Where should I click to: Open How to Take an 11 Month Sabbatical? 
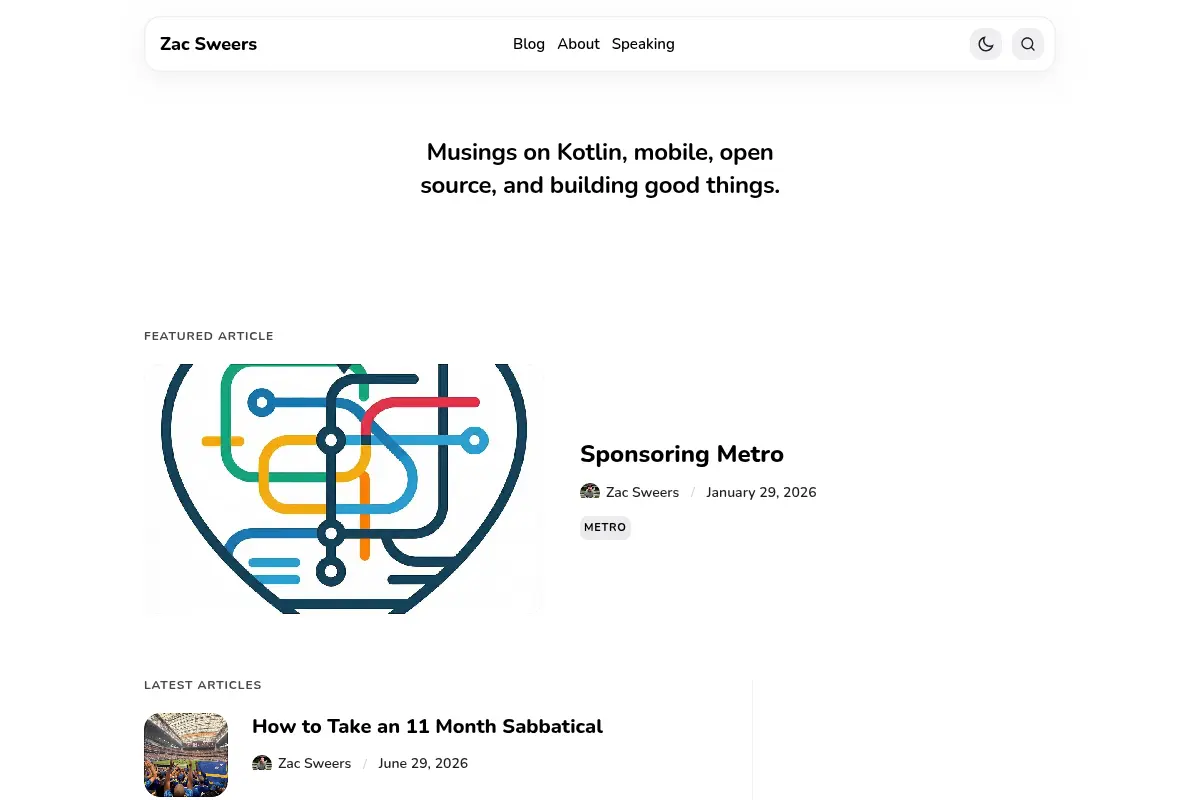427,726
